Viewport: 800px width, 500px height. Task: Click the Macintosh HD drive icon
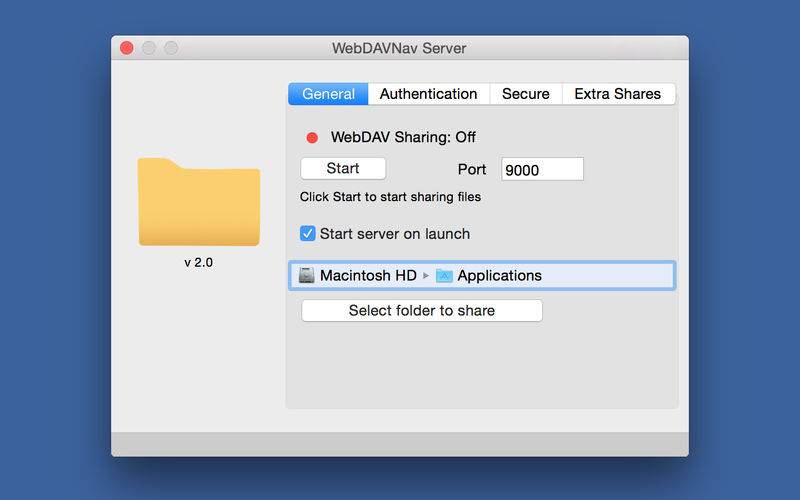306,276
